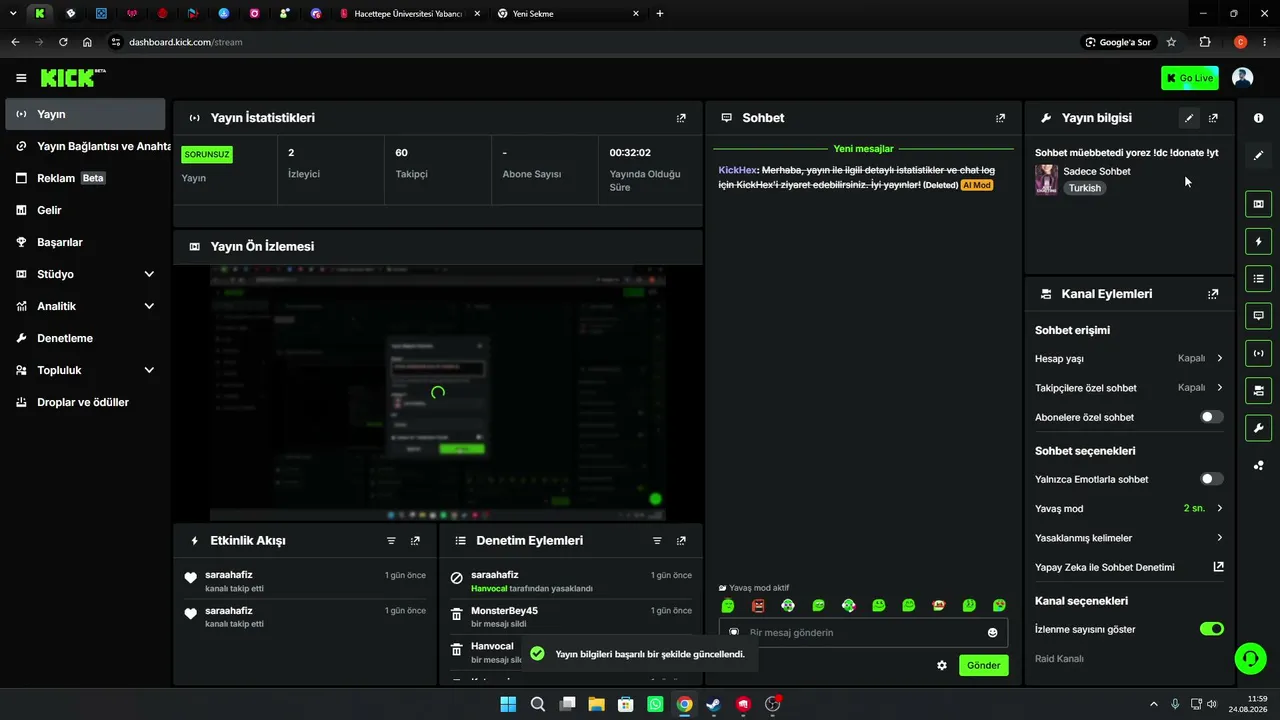Reload the page in the browser
The width and height of the screenshot is (1280, 720).
[x=63, y=42]
